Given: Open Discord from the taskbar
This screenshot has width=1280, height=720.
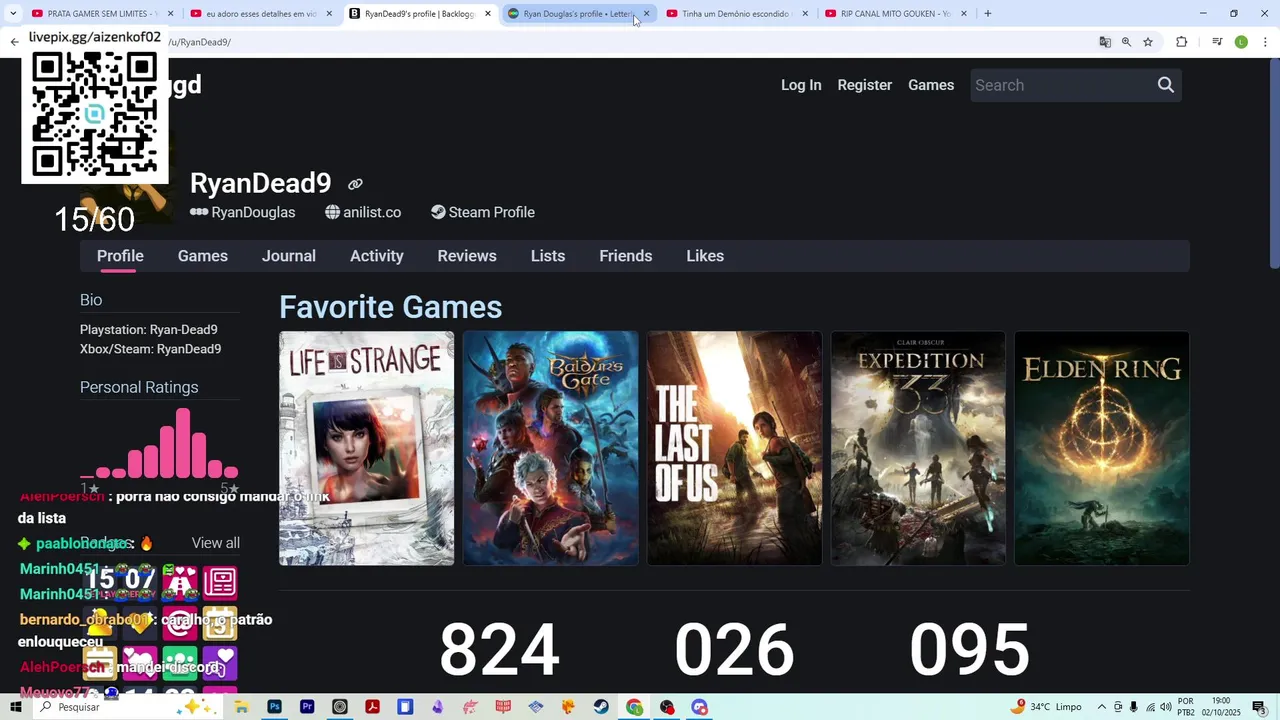Looking at the screenshot, I should pos(699,707).
